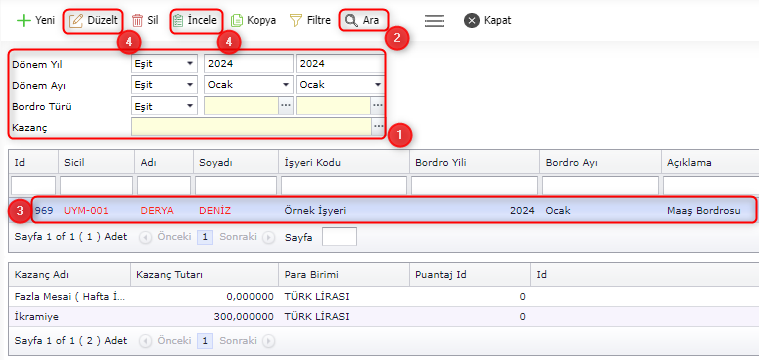The image size is (759, 360).
Task: Click Id column filter box
Action: click(x=33, y=185)
